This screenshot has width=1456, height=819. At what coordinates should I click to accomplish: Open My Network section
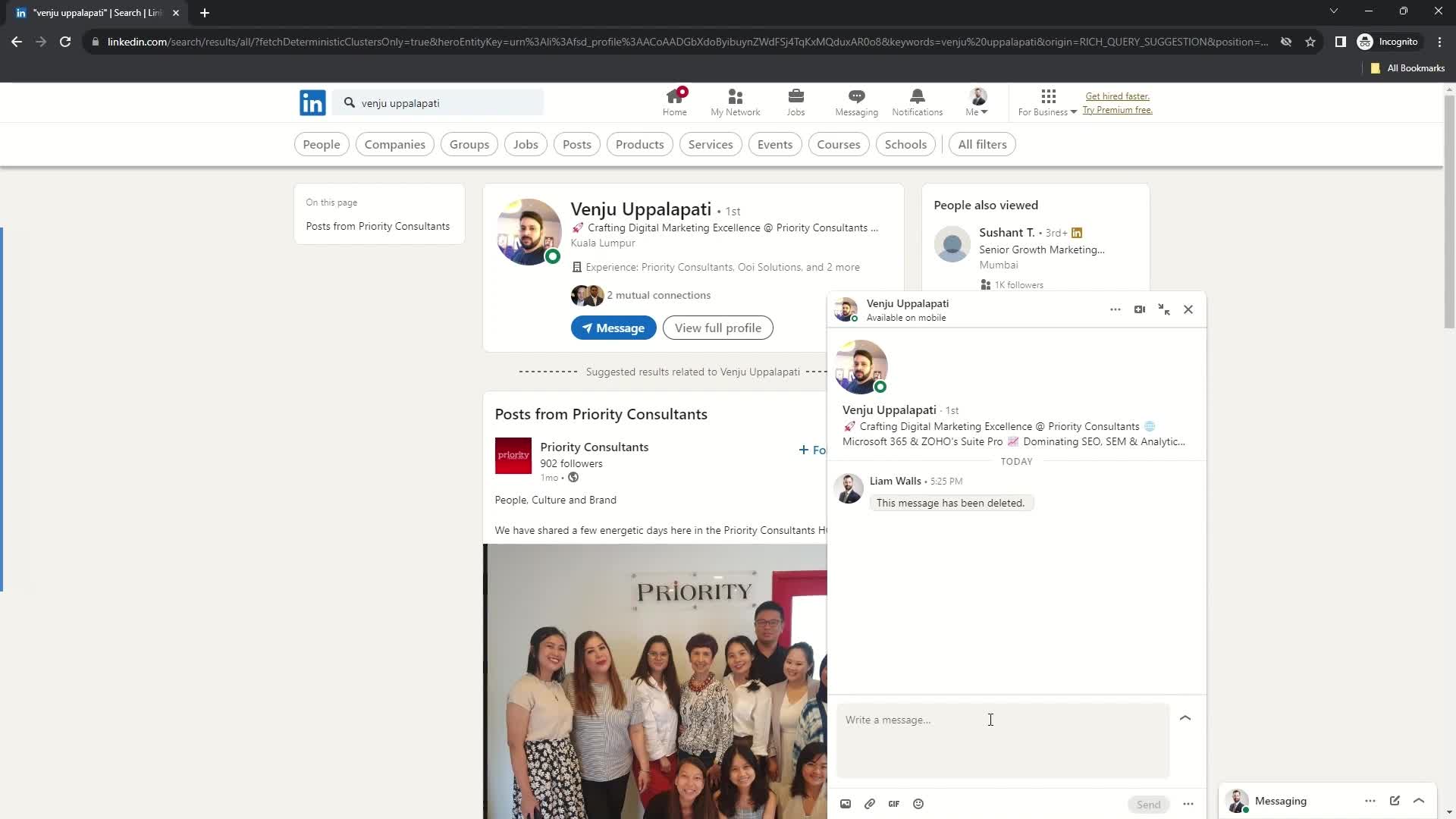click(x=735, y=102)
